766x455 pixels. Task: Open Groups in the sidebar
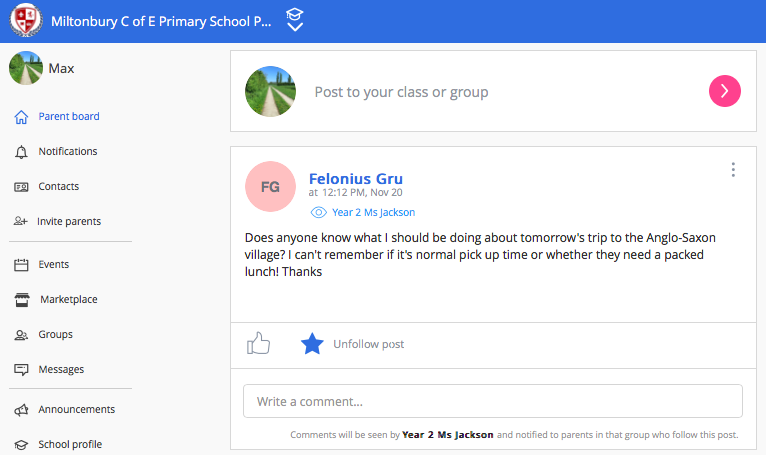(x=43, y=335)
